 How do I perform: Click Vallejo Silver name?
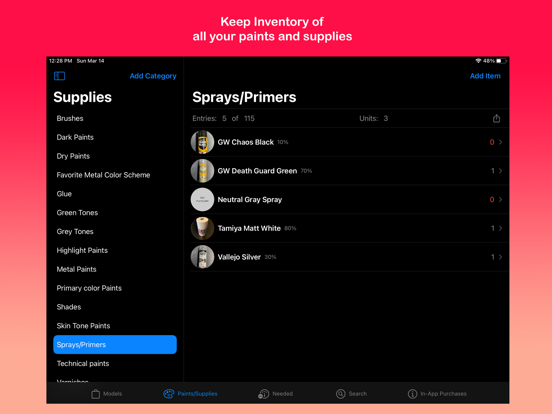239,257
